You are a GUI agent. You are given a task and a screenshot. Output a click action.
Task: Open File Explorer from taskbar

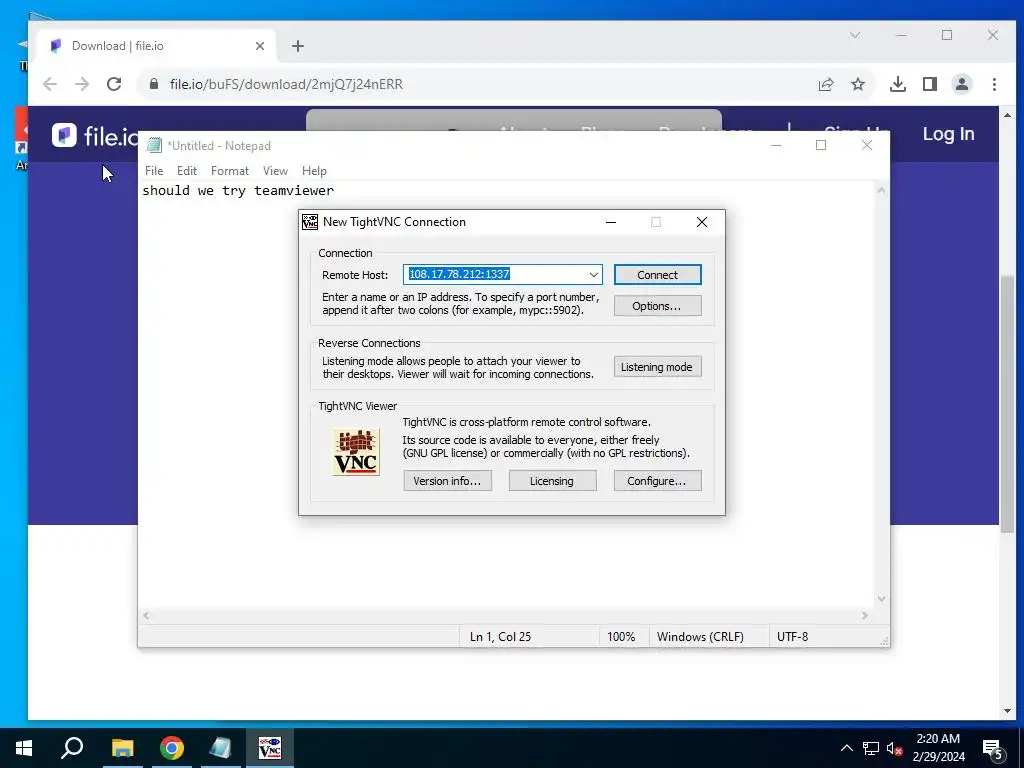tap(122, 748)
